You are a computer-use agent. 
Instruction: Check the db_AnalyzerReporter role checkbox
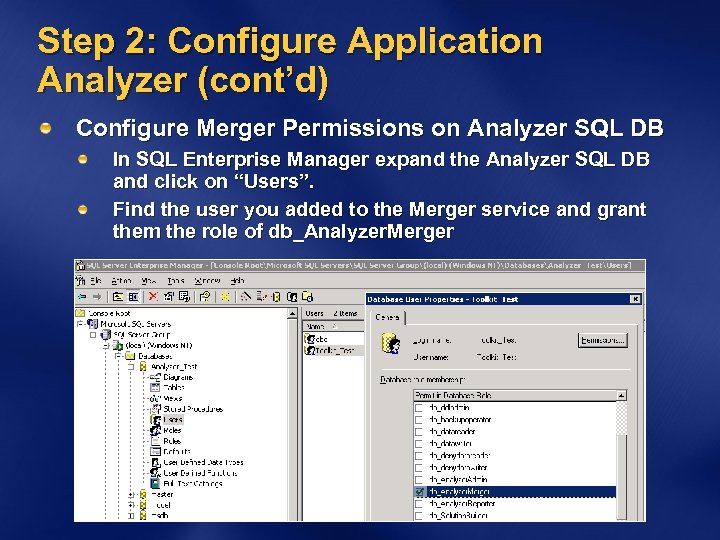click(x=419, y=504)
